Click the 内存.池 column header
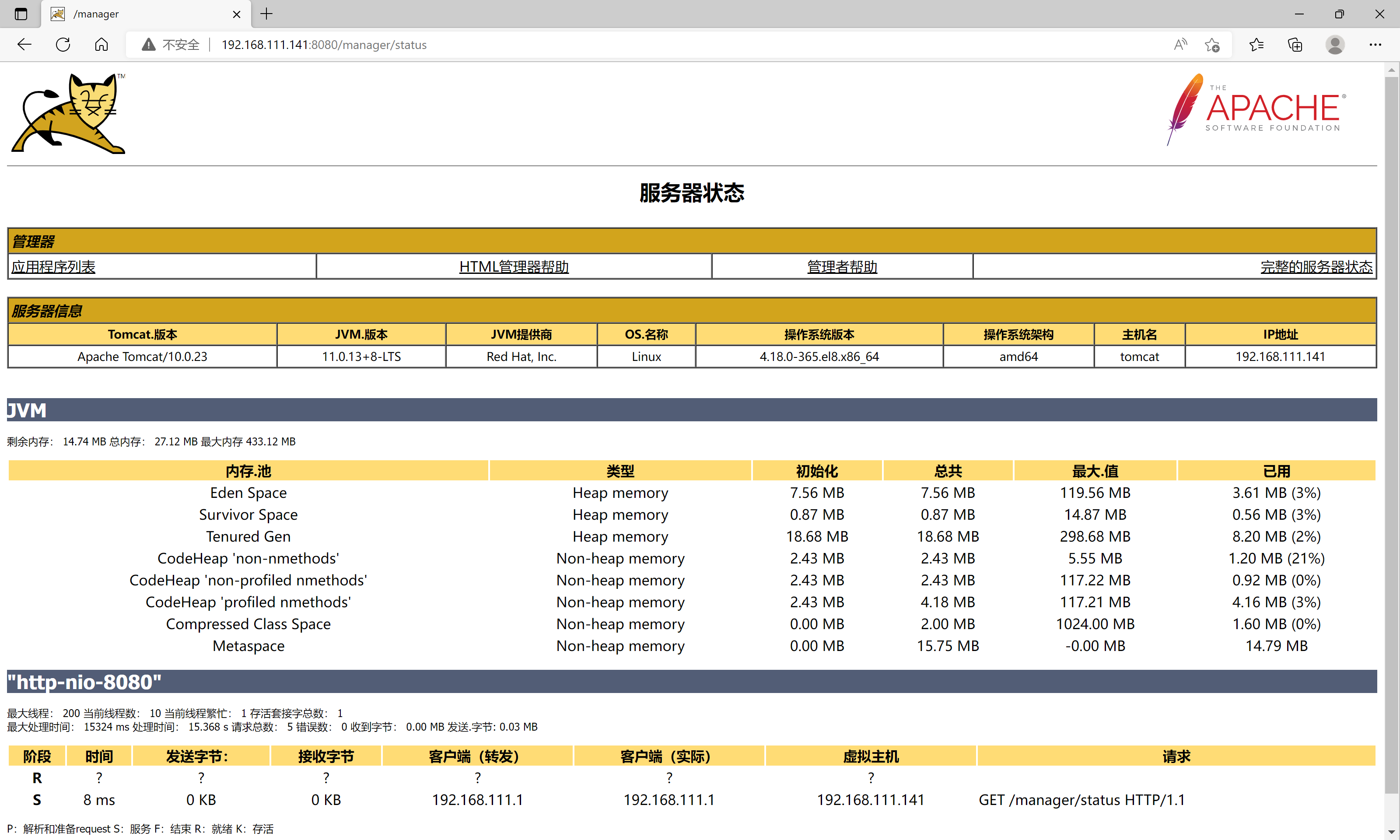The image size is (1400, 840). (248, 471)
